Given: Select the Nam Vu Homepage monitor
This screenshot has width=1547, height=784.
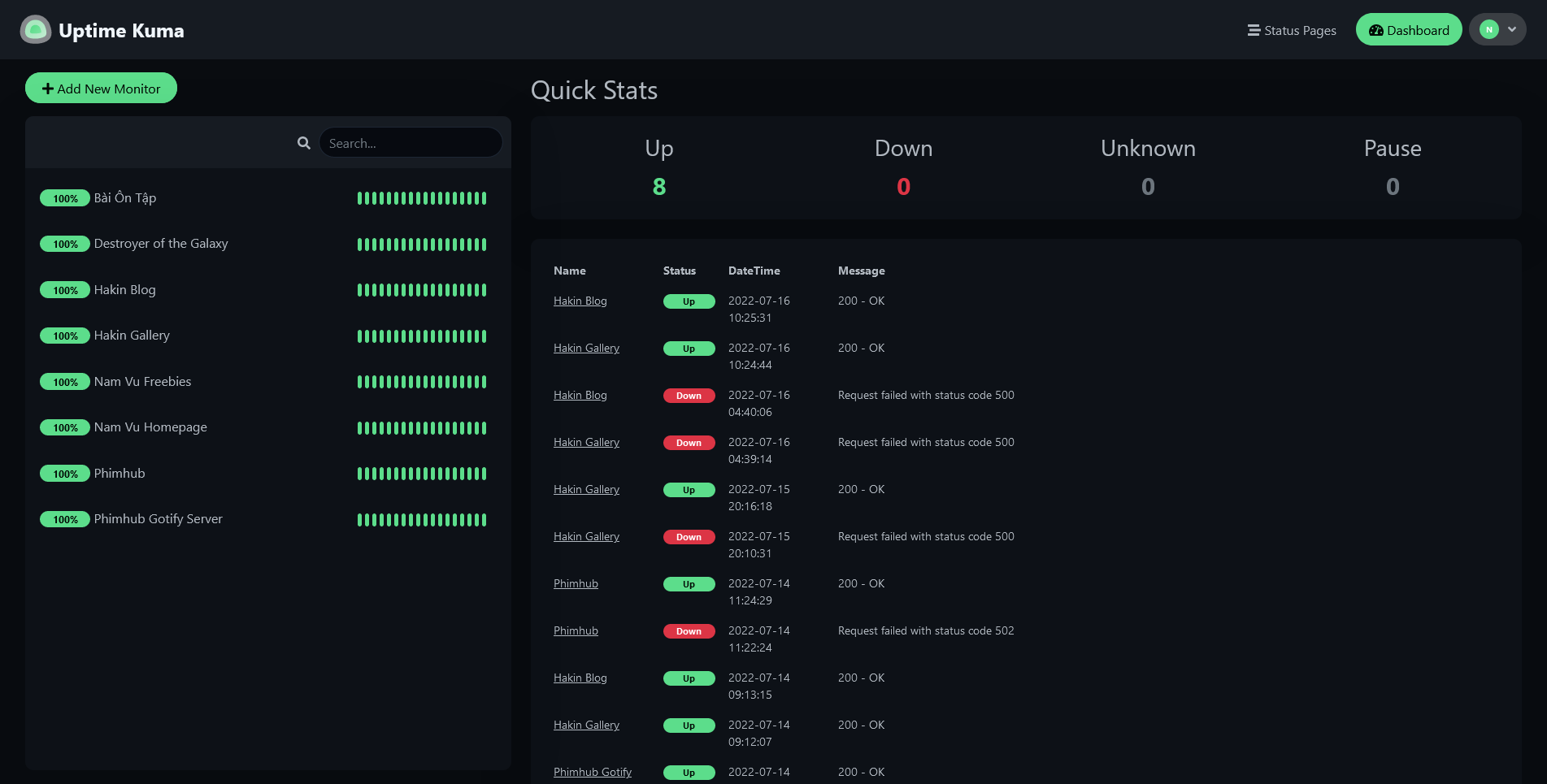Looking at the screenshot, I should (x=268, y=427).
